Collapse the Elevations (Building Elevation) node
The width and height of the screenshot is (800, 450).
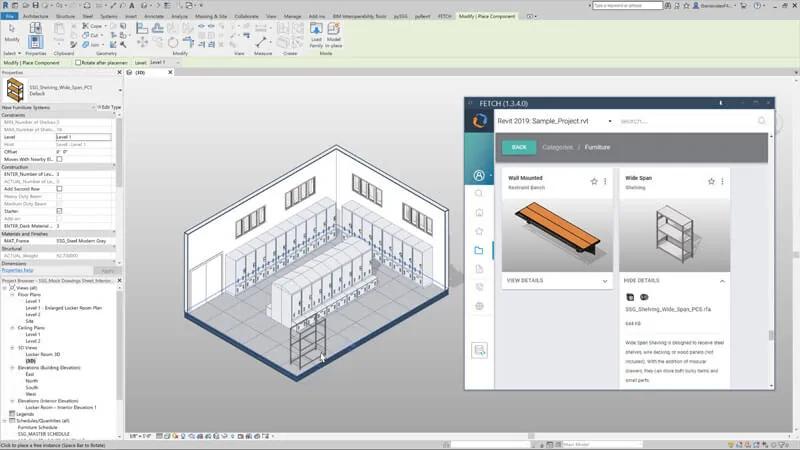[x=12, y=367]
